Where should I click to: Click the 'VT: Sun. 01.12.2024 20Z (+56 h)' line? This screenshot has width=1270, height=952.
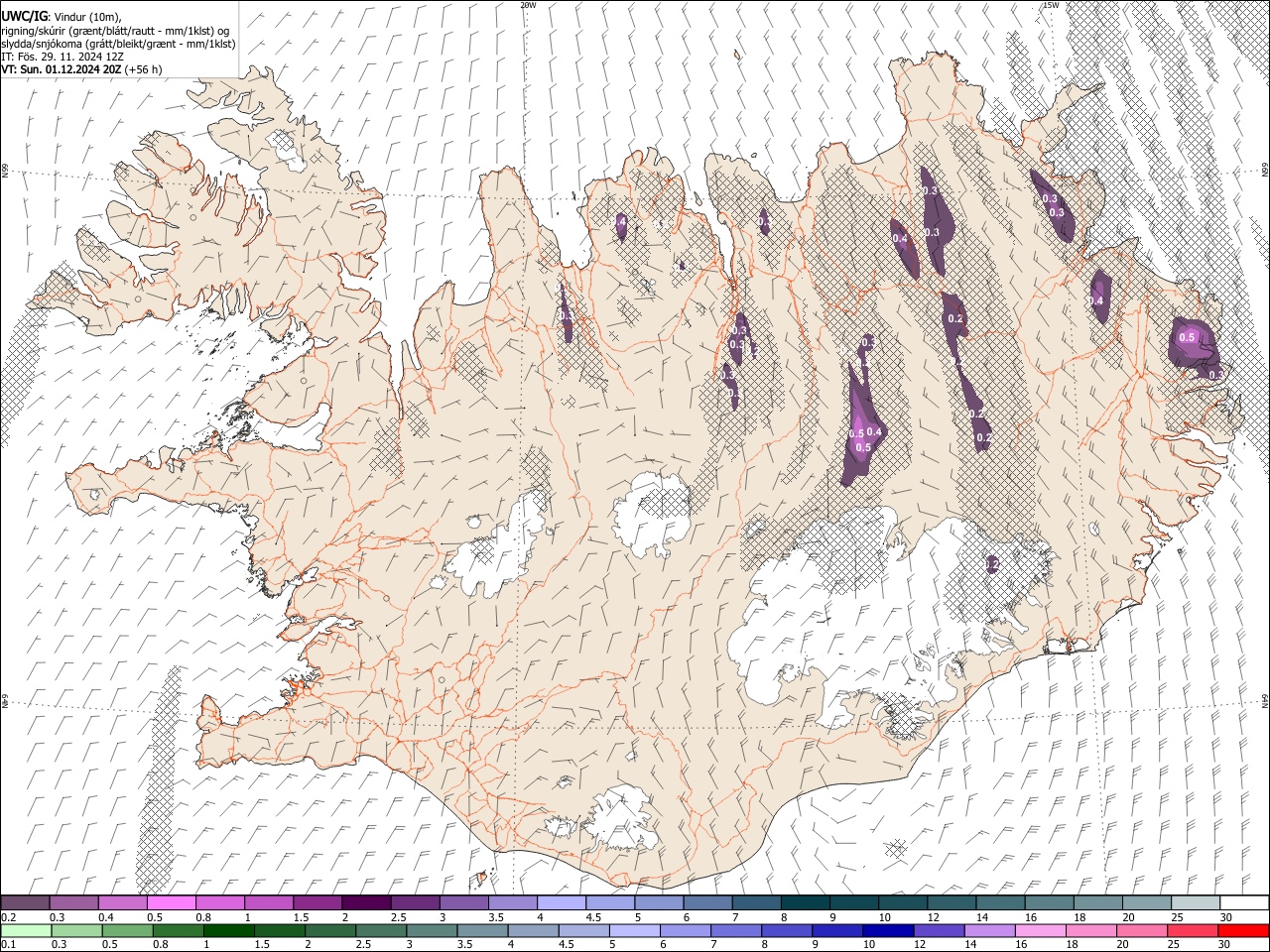81,69
